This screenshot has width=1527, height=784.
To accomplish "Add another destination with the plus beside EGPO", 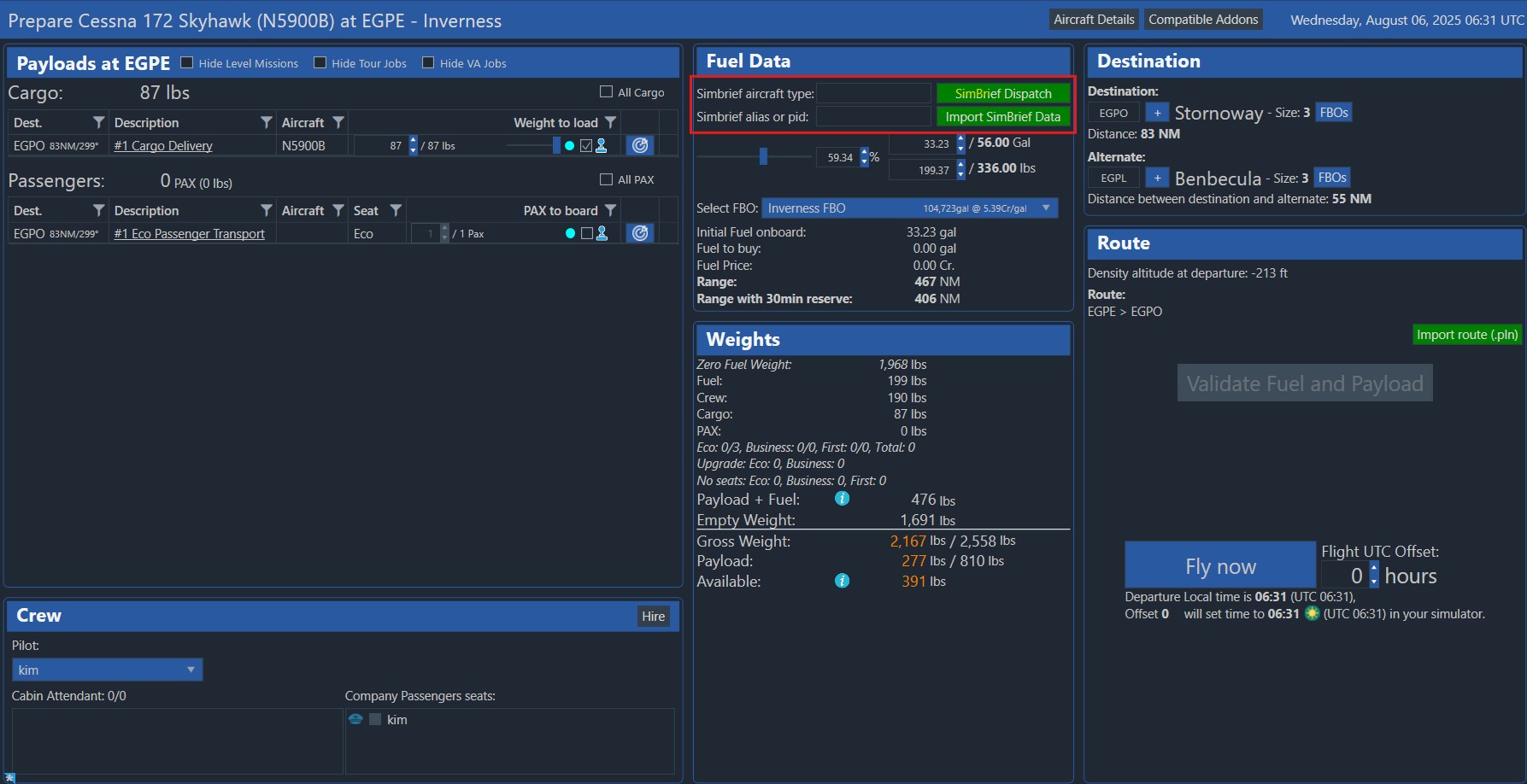I will click(x=1157, y=113).
